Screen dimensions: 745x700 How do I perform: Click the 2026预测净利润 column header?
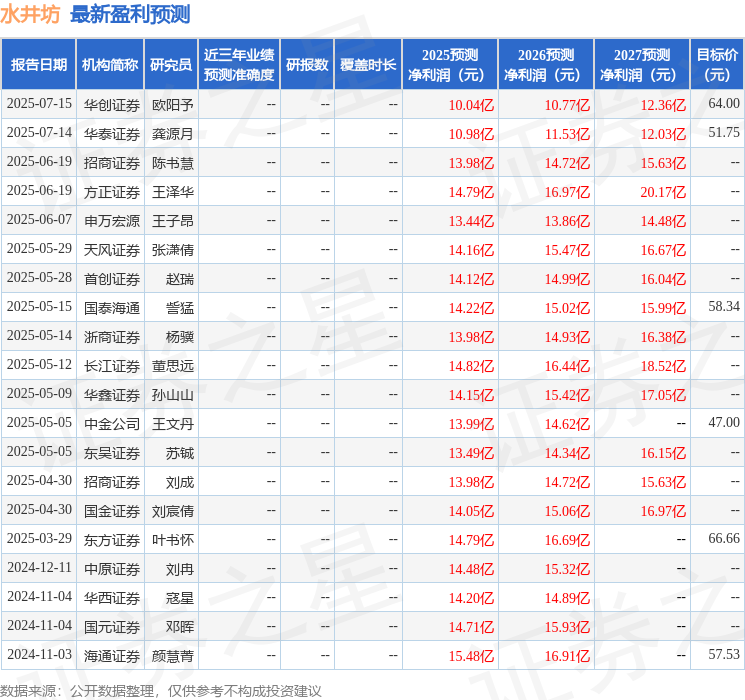pyautogui.click(x=545, y=65)
